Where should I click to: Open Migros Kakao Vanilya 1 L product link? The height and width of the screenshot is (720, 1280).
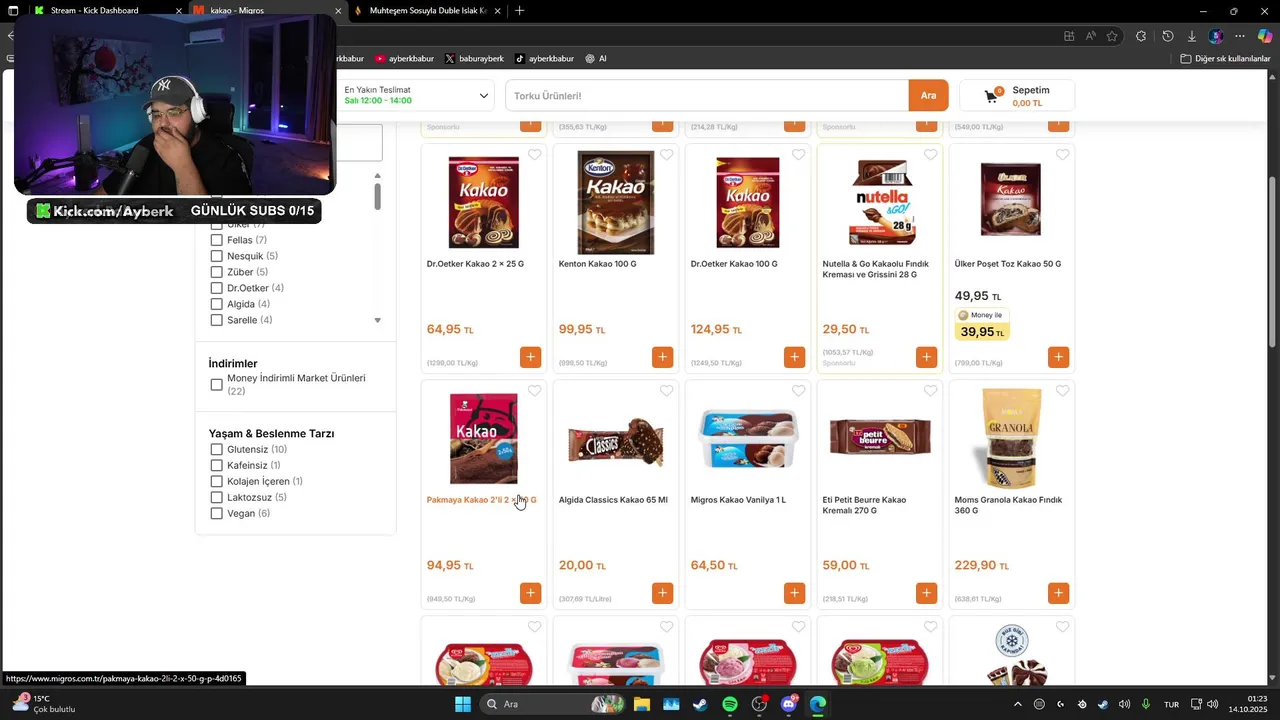click(738, 500)
